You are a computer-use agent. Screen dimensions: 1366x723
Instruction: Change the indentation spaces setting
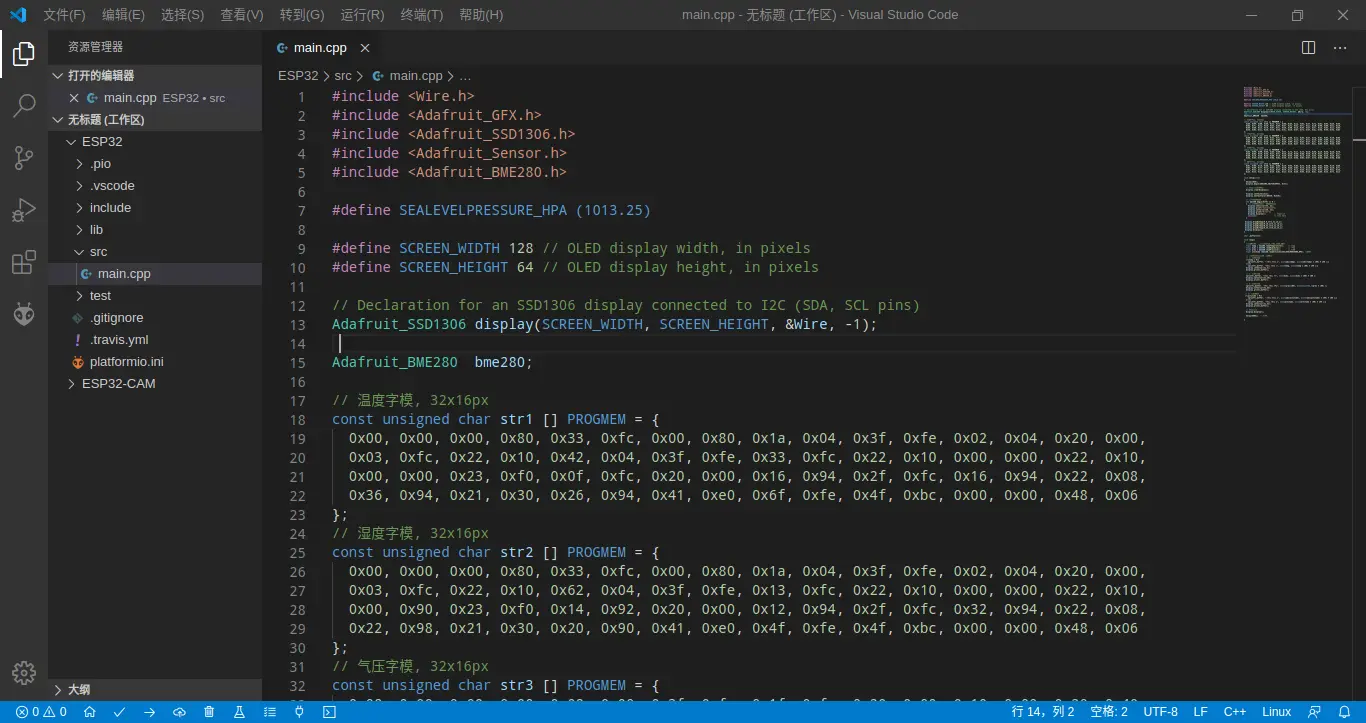click(1109, 712)
